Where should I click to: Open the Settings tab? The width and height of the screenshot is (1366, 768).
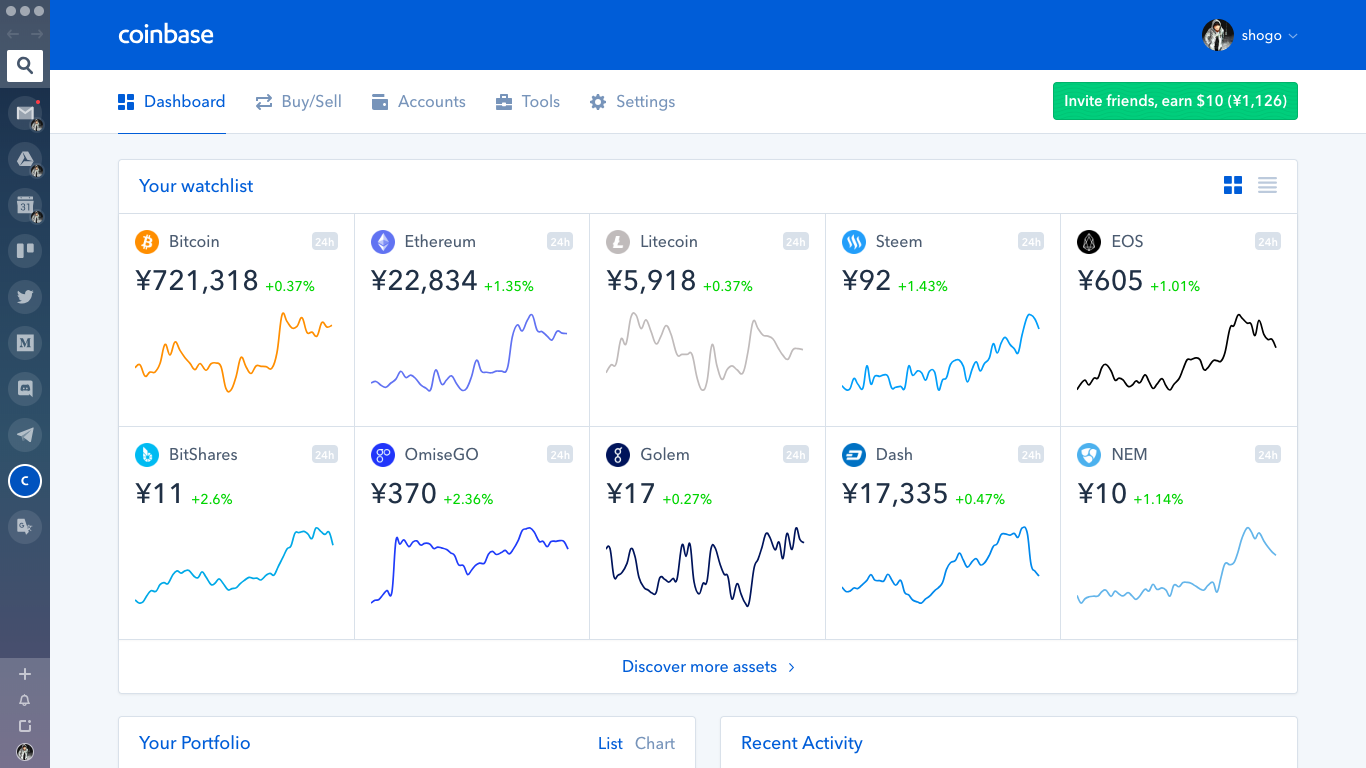pyautogui.click(x=632, y=102)
